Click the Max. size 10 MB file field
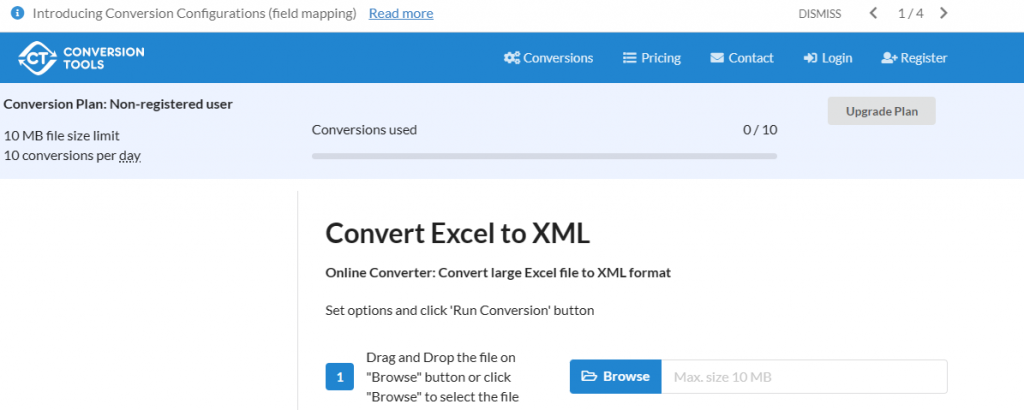1024x410 pixels. click(804, 377)
